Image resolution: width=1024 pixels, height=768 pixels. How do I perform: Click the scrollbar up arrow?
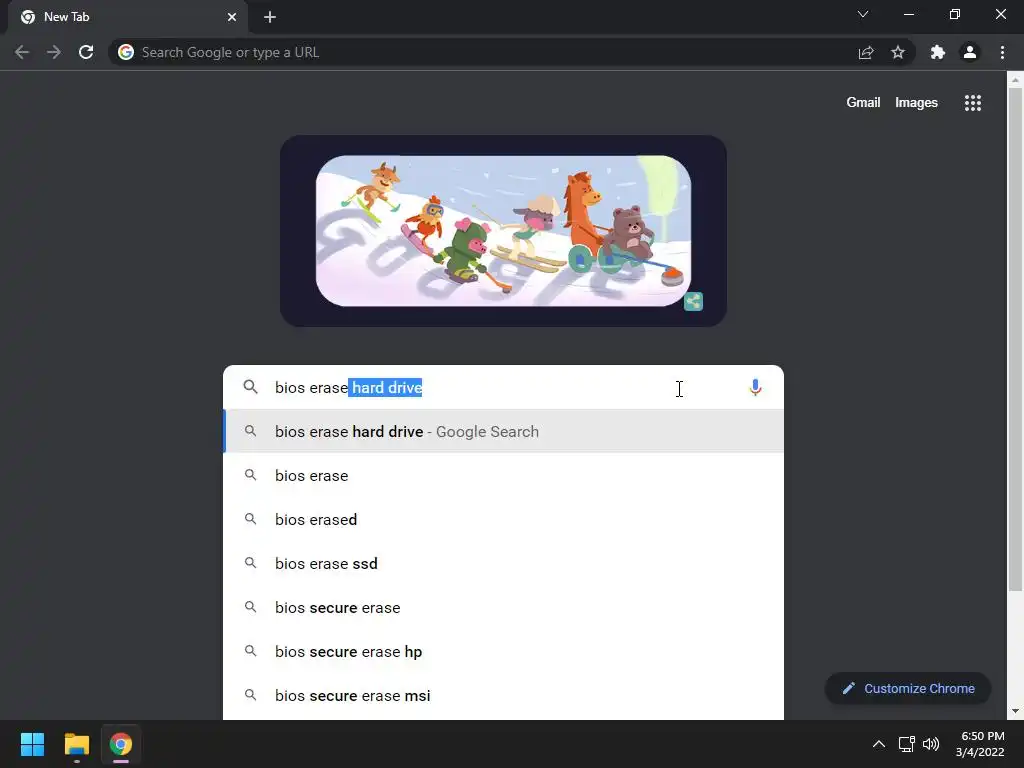pos(1015,80)
